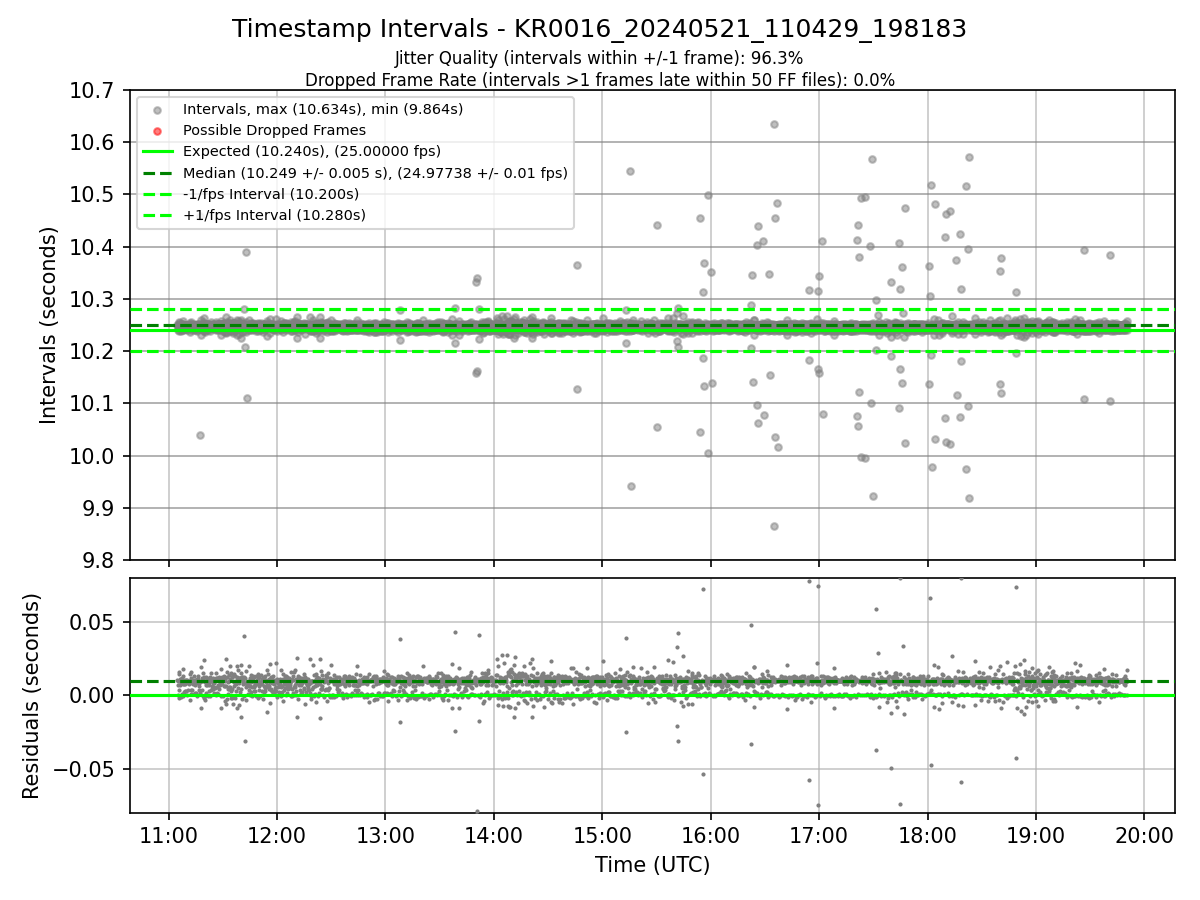The height and width of the screenshot is (900, 1200).
Task: Click the 11:00 time tick label
Action: [x=168, y=834]
